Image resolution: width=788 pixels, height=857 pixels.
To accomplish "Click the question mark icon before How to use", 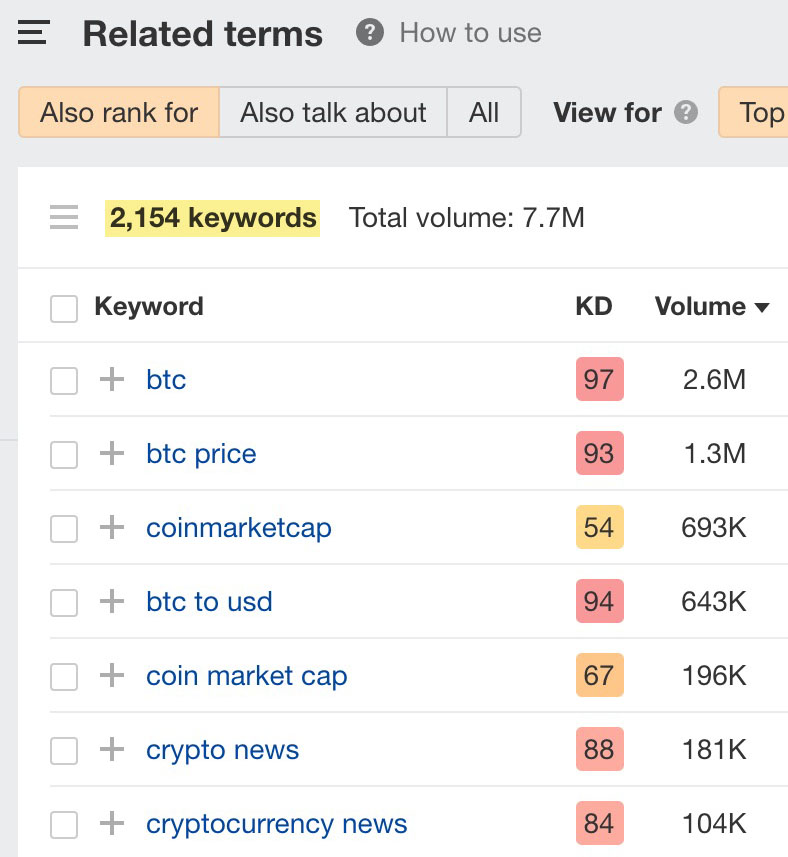I will click(370, 33).
